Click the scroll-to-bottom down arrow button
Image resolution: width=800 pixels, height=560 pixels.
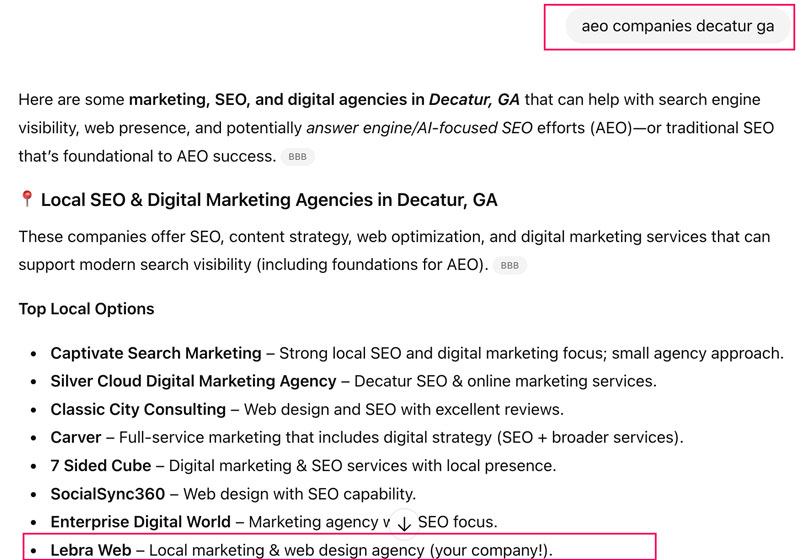coord(404,523)
